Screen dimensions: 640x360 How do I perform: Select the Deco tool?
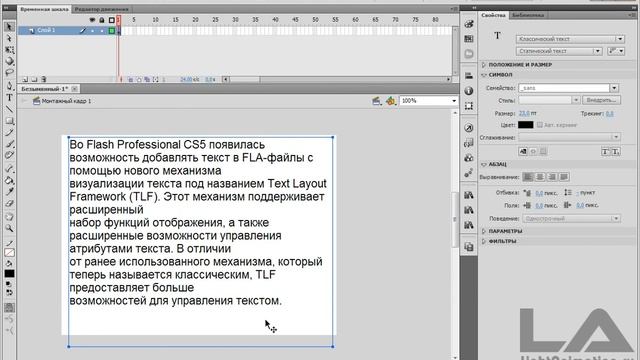coord(9,155)
